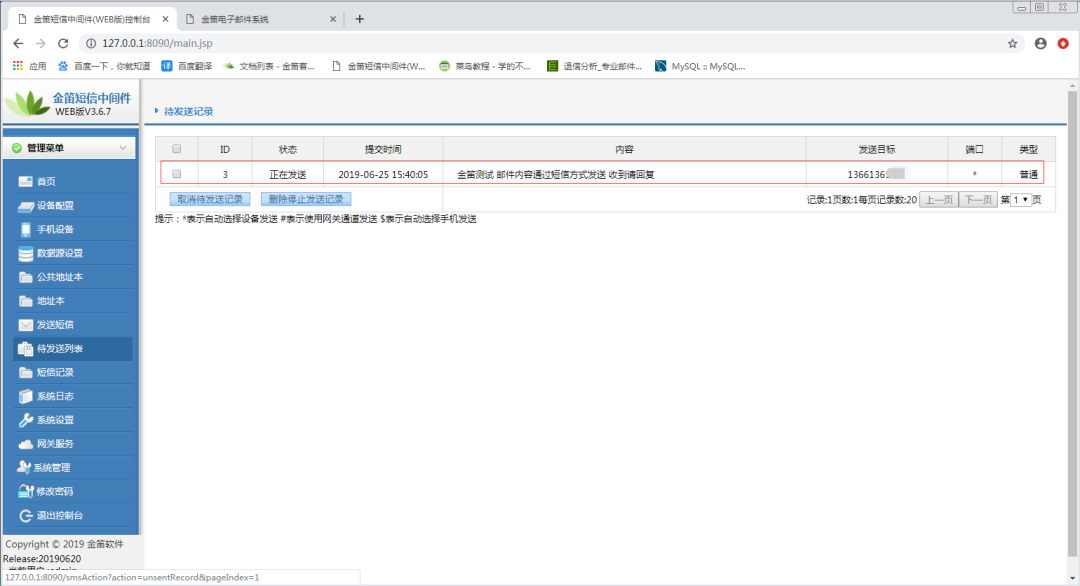
Task: Open 网关服务 menu item
Action: pyautogui.click(x=73, y=444)
